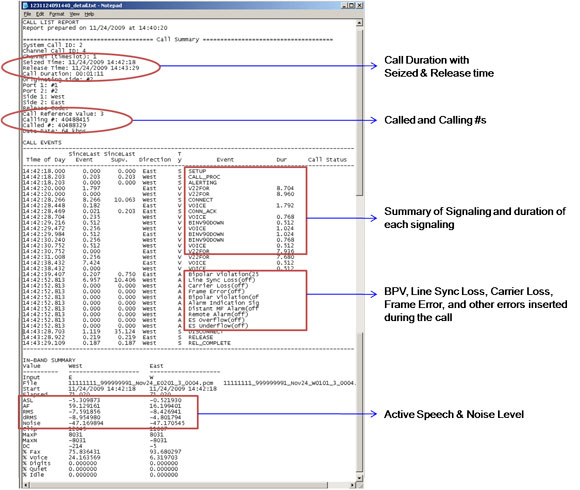The height and width of the screenshot is (490, 580).
Task: Click the 'Seized Time: 11/24/2009 14:42:18' line
Action: pyautogui.click(x=79, y=62)
